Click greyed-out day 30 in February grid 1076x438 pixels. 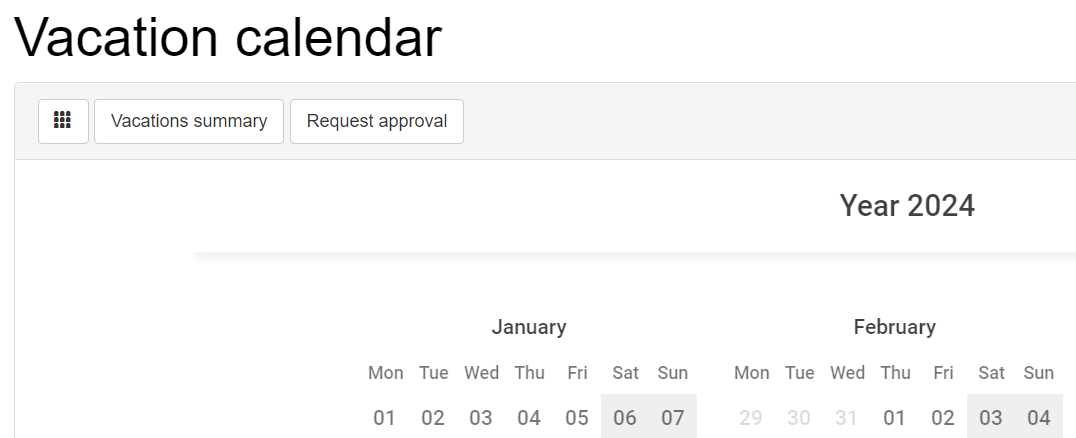coord(799,417)
